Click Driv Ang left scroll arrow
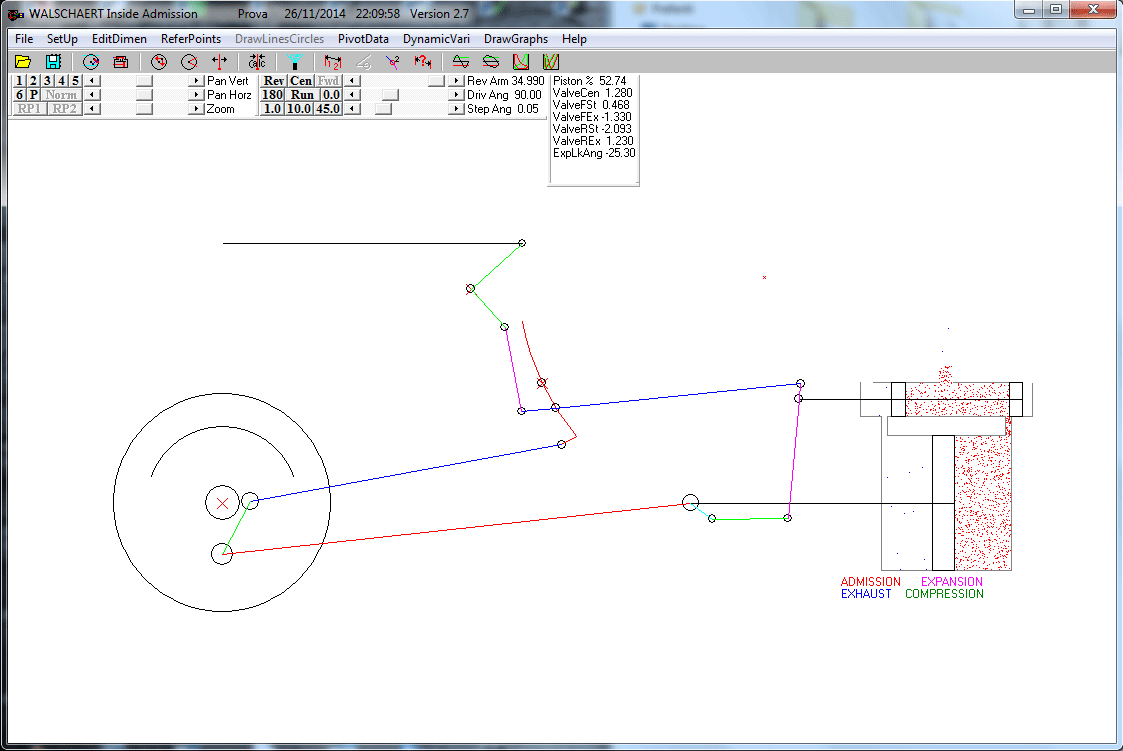 353,95
